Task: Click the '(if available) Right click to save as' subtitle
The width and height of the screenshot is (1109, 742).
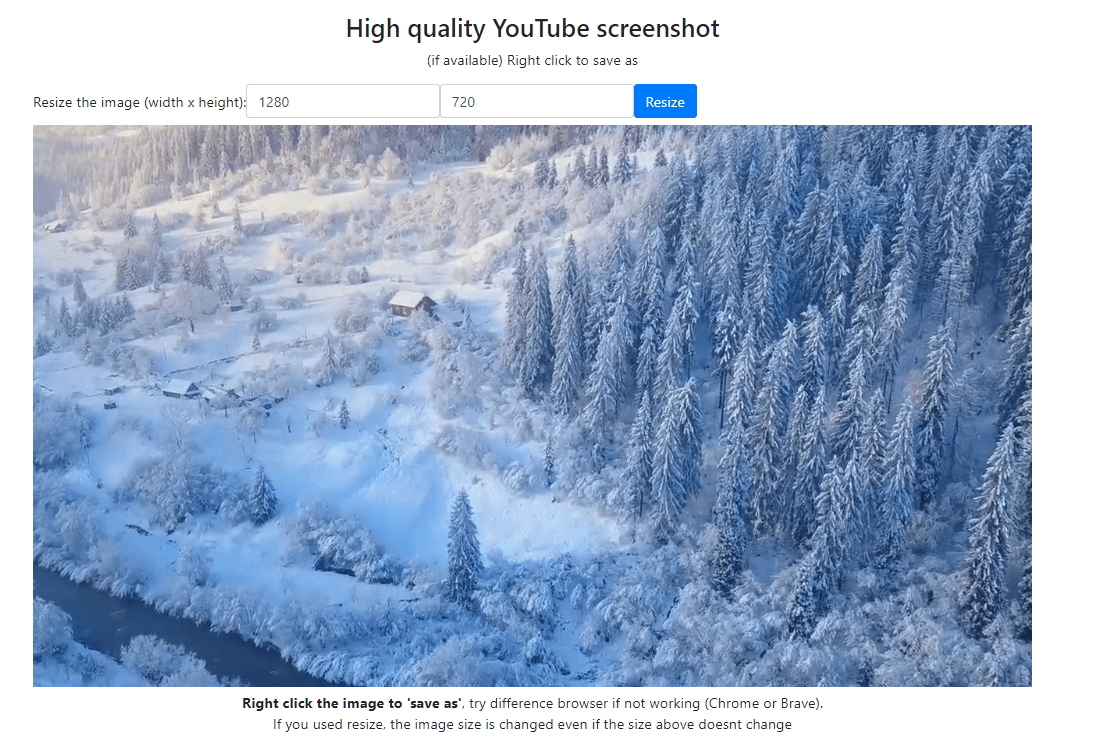Action: tap(532, 61)
